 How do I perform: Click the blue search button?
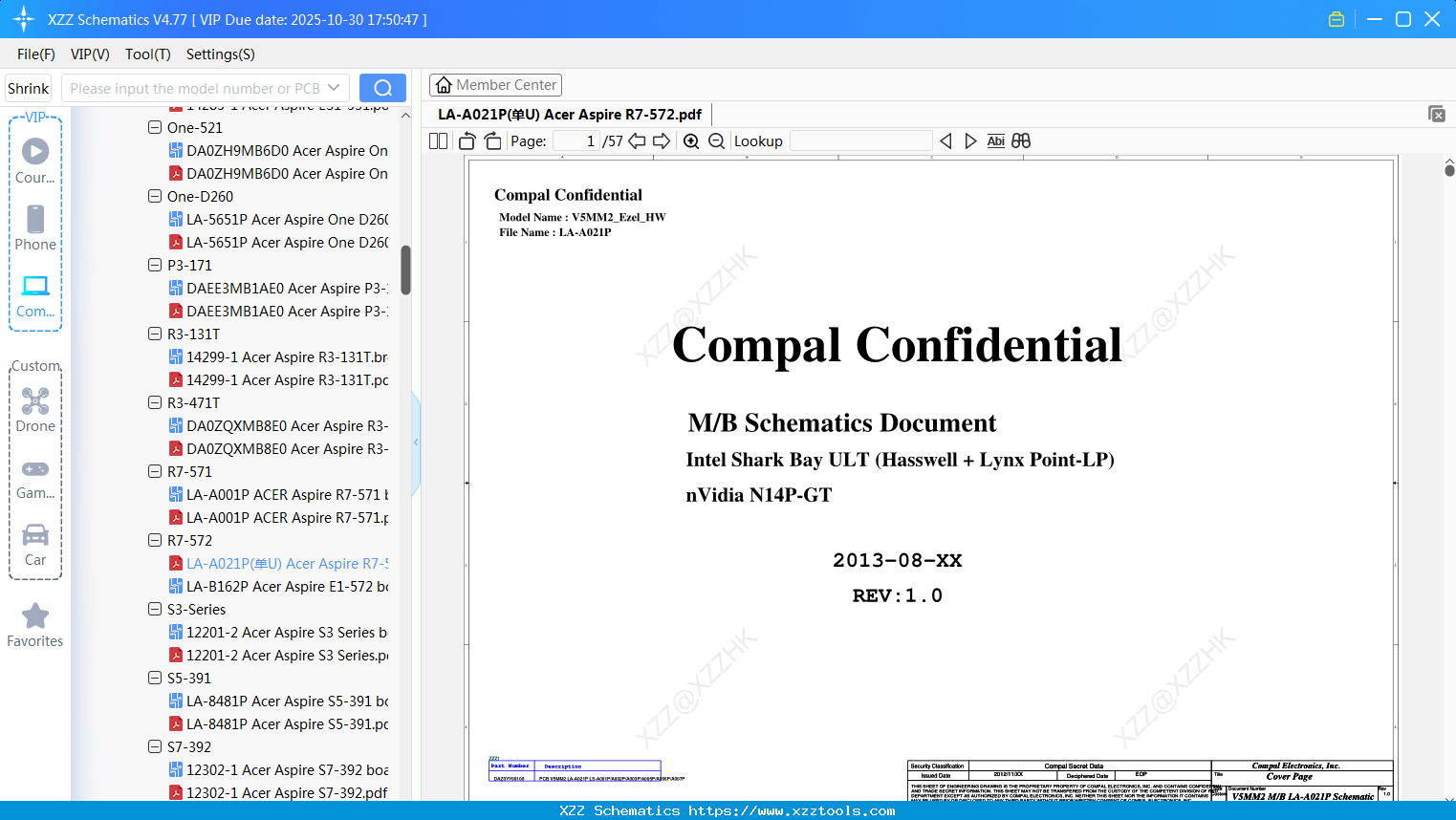382,88
